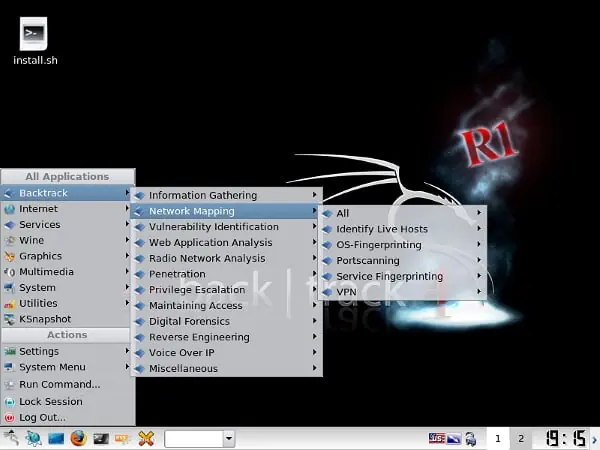This screenshot has height=450, width=600.
Task: Launch KSnapshot from the menu
Action: tap(66, 319)
